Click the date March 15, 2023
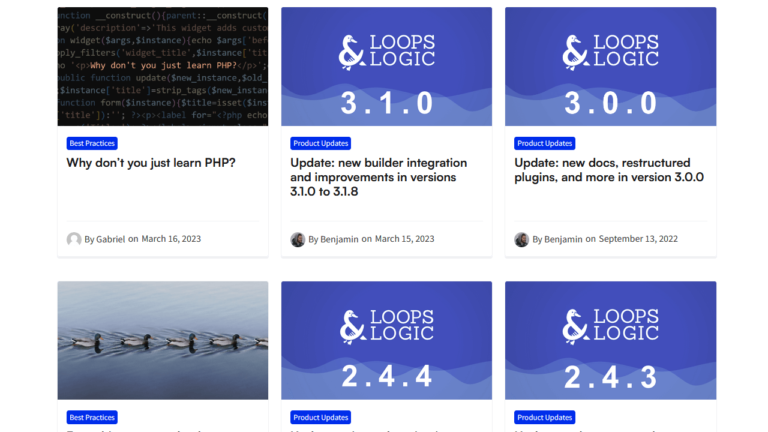Image resolution: width=768 pixels, height=432 pixels. click(405, 239)
